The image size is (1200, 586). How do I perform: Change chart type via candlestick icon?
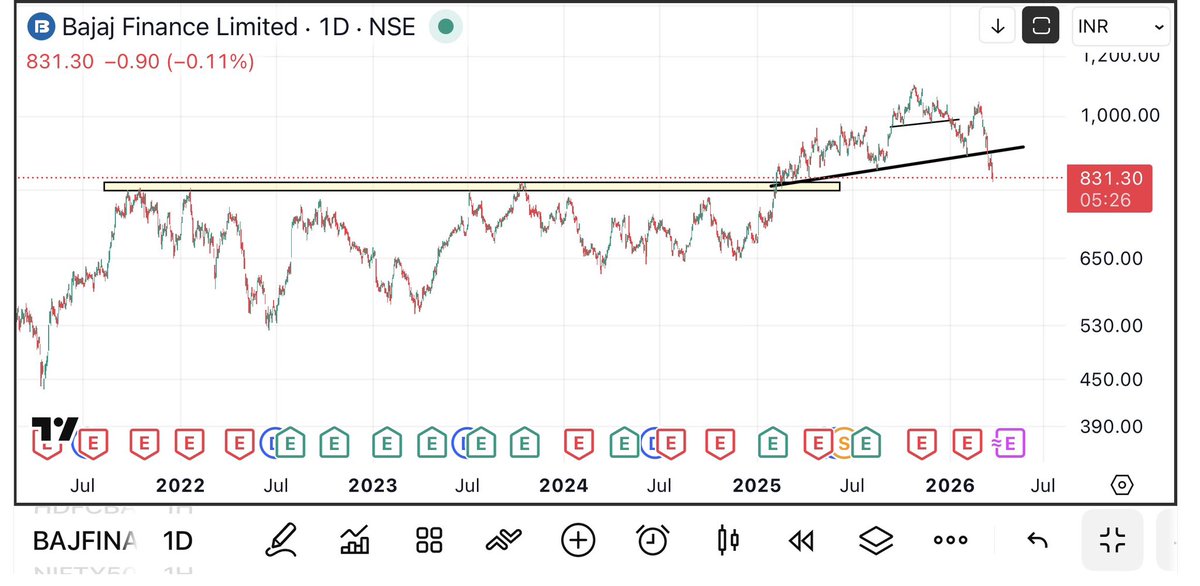727,540
